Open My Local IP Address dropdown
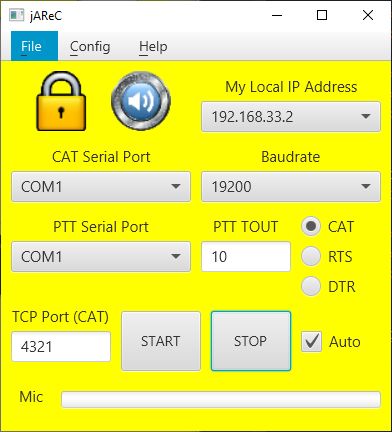 [x=291, y=117]
